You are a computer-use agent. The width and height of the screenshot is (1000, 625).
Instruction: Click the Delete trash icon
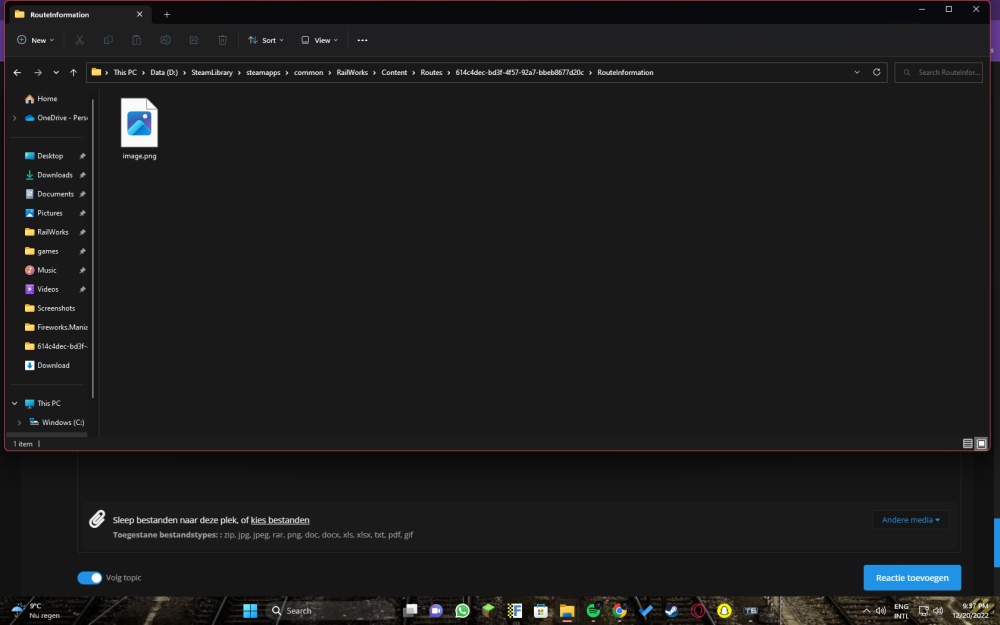(222, 40)
